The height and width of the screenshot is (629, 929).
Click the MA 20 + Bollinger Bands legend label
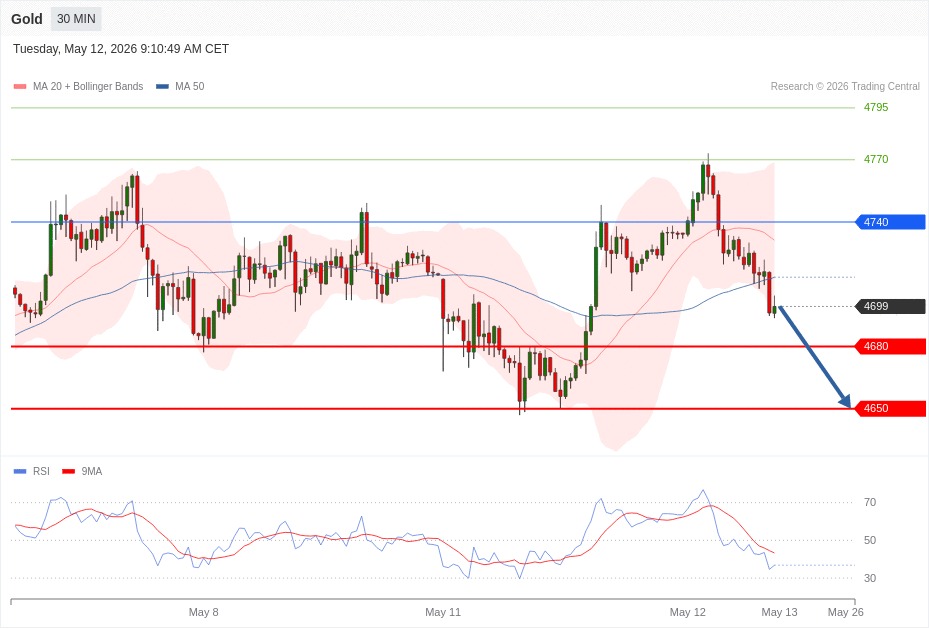[x=88, y=86]
